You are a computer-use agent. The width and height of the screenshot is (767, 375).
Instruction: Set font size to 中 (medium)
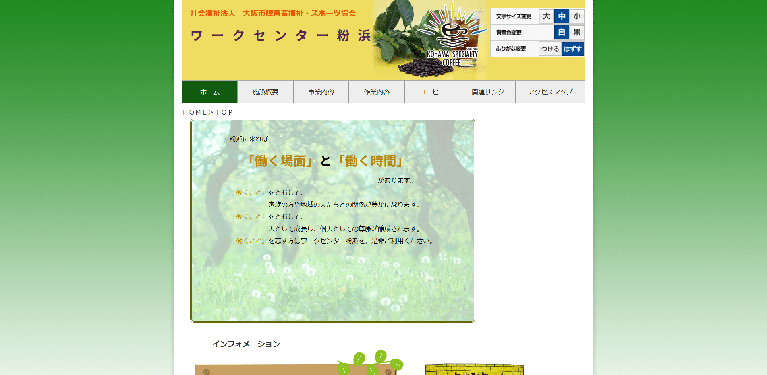[562, 16]
